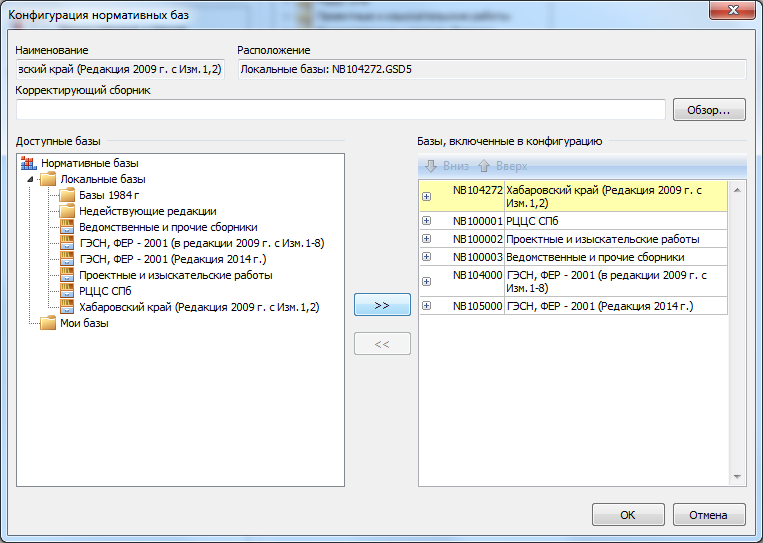Confirm configuration with OK button
This screenshot has height=543, width=763.
point(628,515)
